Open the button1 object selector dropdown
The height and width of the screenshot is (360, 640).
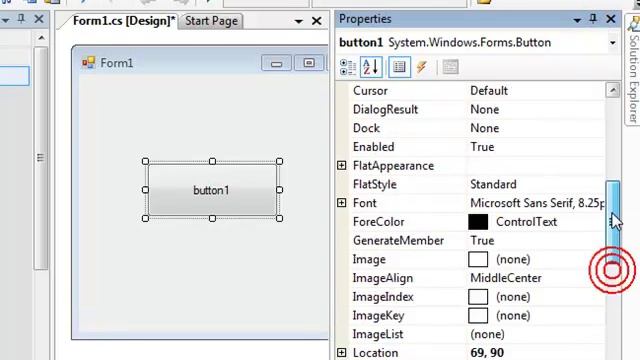613,43
